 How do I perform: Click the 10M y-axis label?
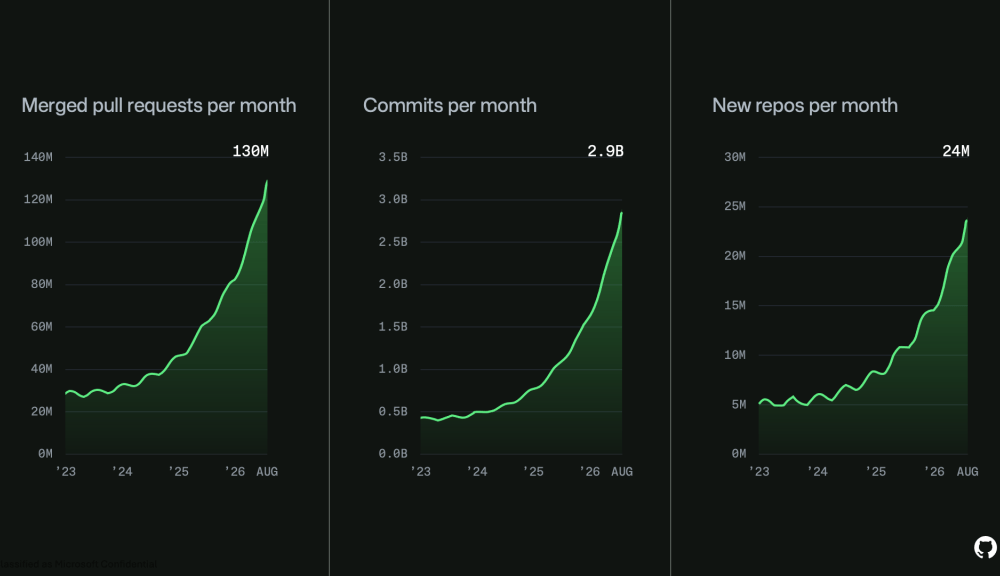pos(735,355)
